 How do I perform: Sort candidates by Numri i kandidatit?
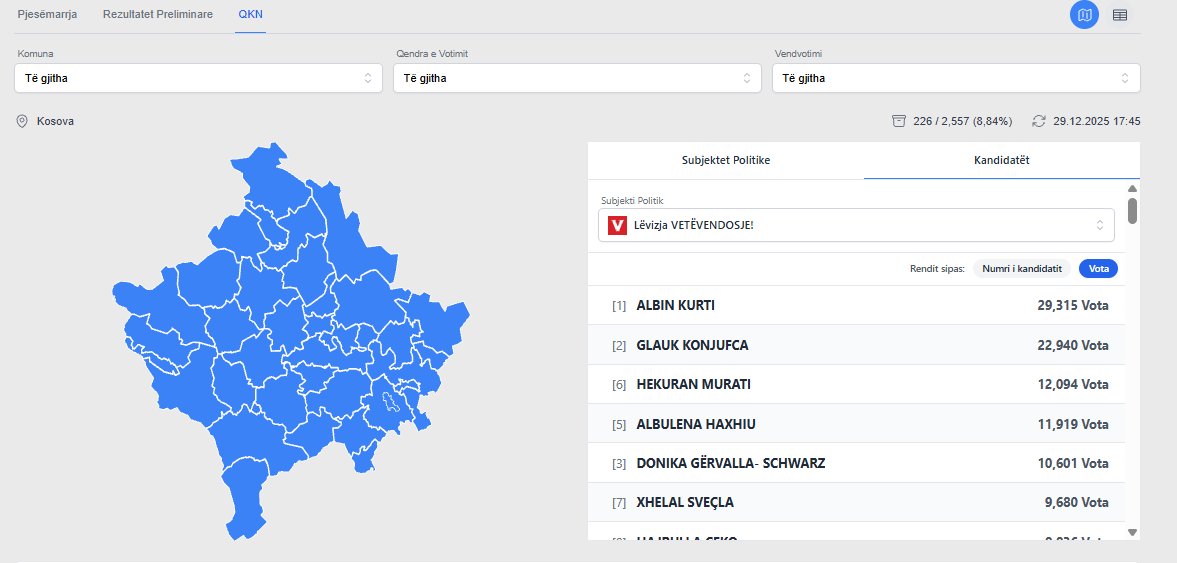[x=1021, y=268]
